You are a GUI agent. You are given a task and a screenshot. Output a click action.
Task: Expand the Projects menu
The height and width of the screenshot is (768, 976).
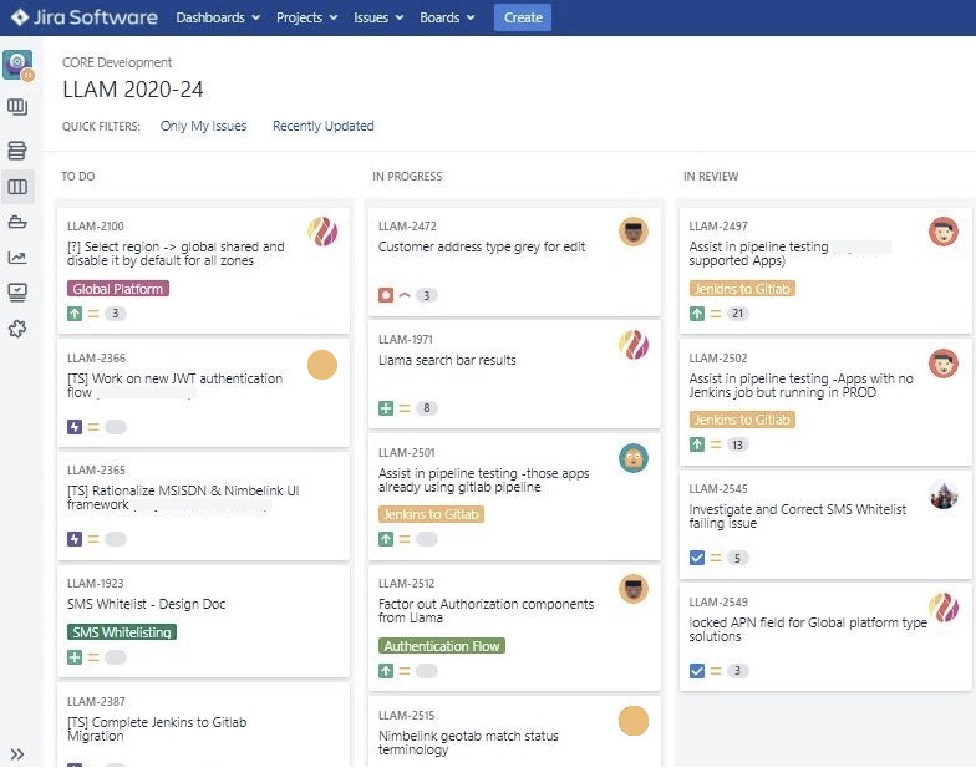tap(307, 17)
